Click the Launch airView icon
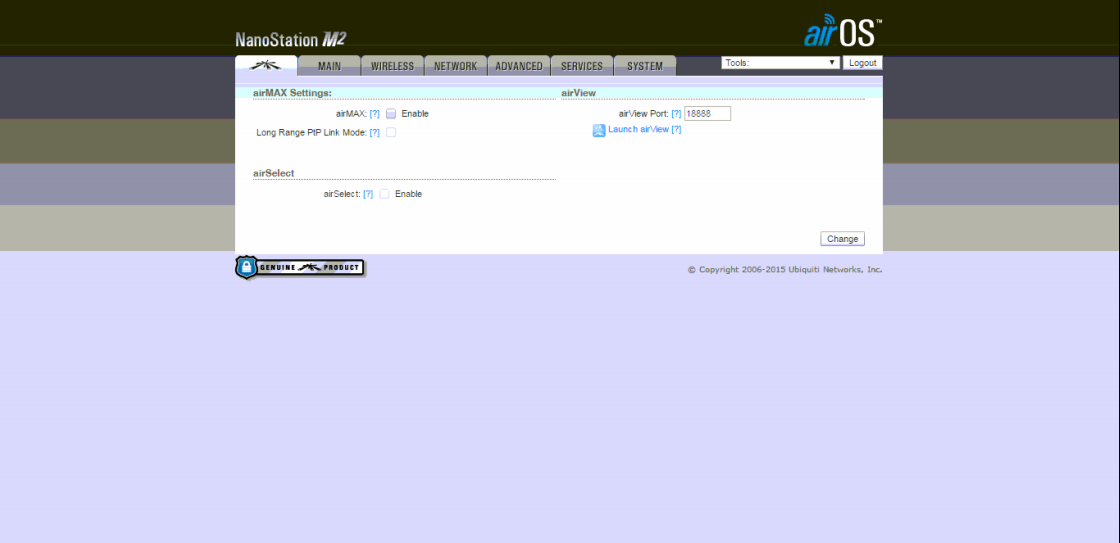 click(x=599, y=130)
